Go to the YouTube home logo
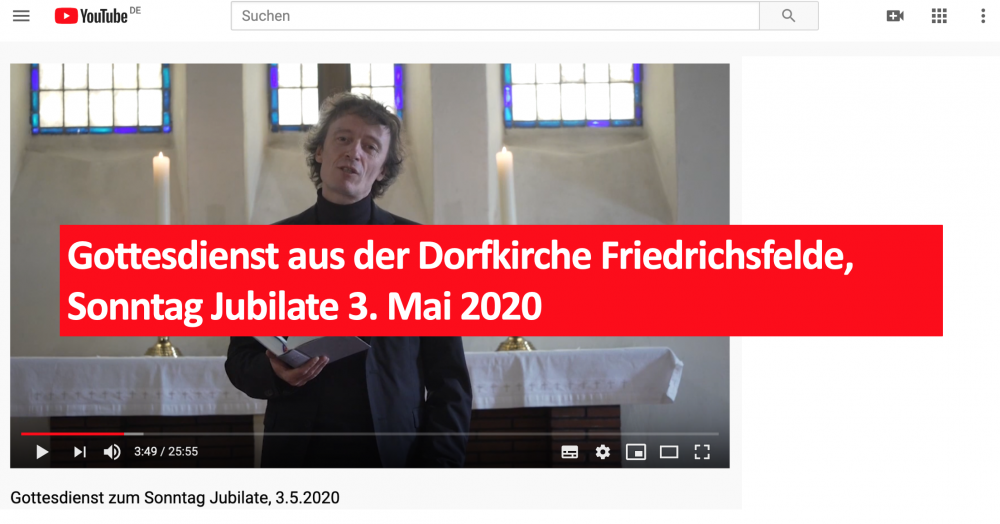Viewport: 1000px width, 524px height. 97,16
